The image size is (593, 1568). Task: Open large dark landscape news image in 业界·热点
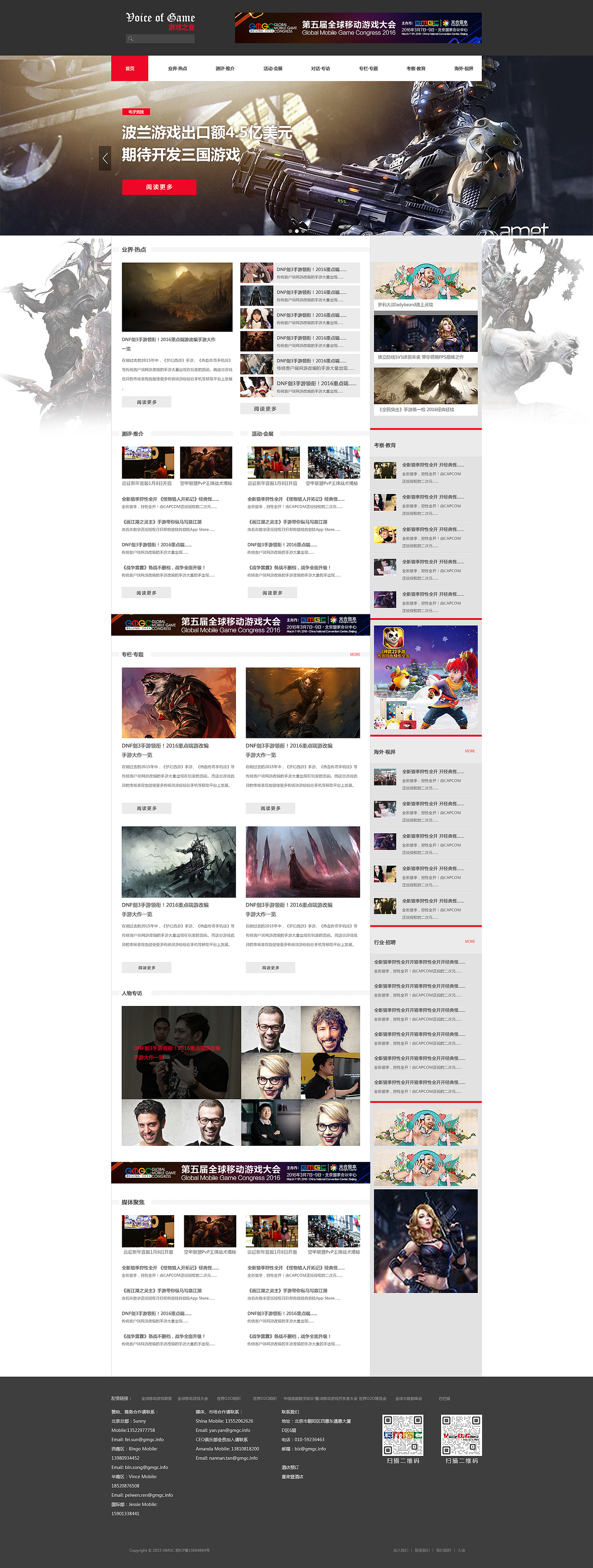coord(177,297)
